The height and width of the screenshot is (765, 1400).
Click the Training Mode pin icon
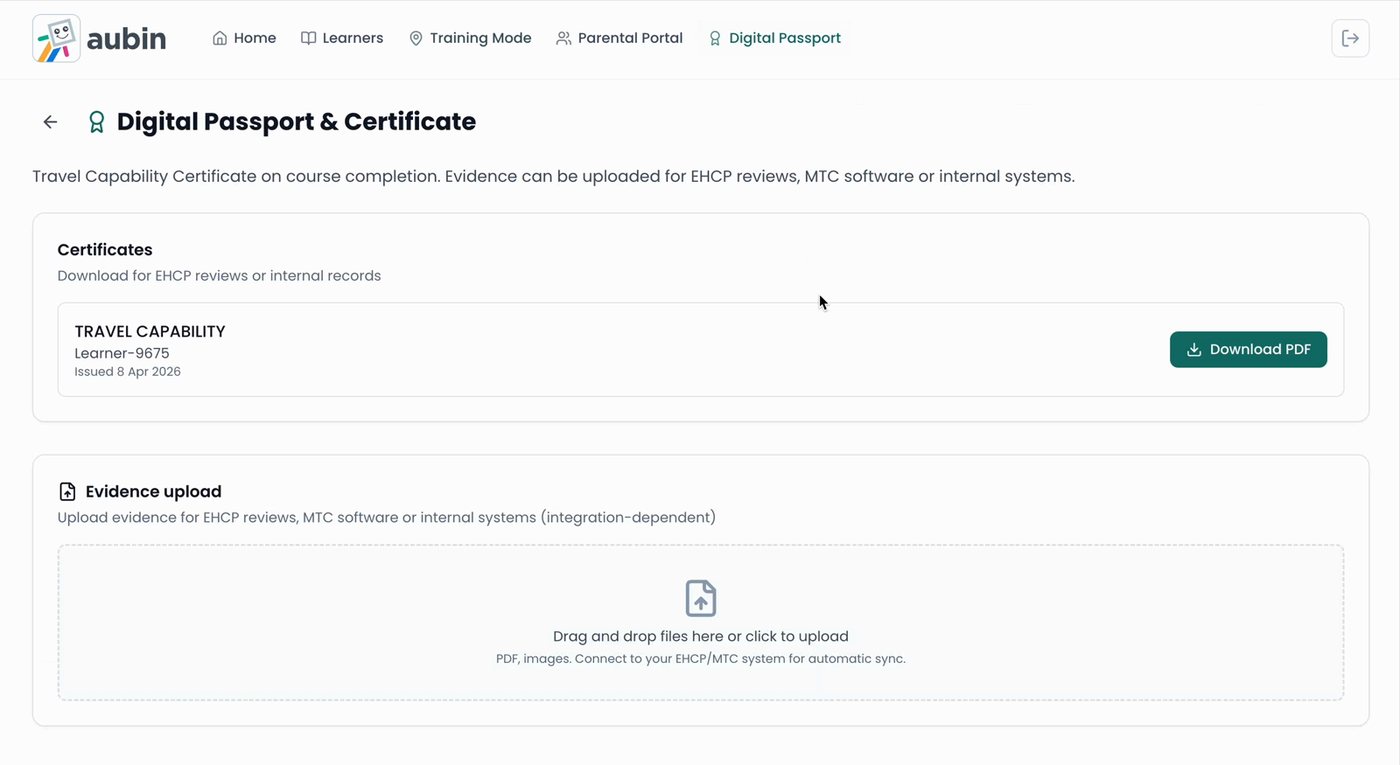click(416, 38)
